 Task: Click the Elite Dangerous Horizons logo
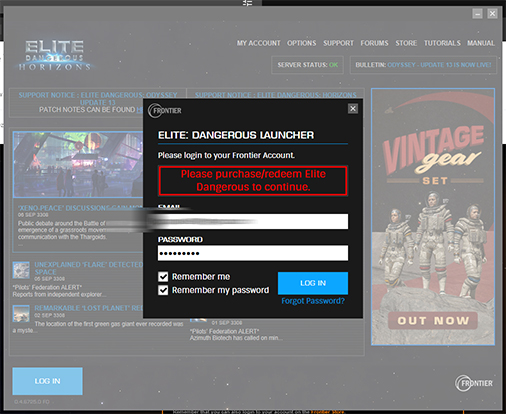pyautogui.click(x=54, y=55)
